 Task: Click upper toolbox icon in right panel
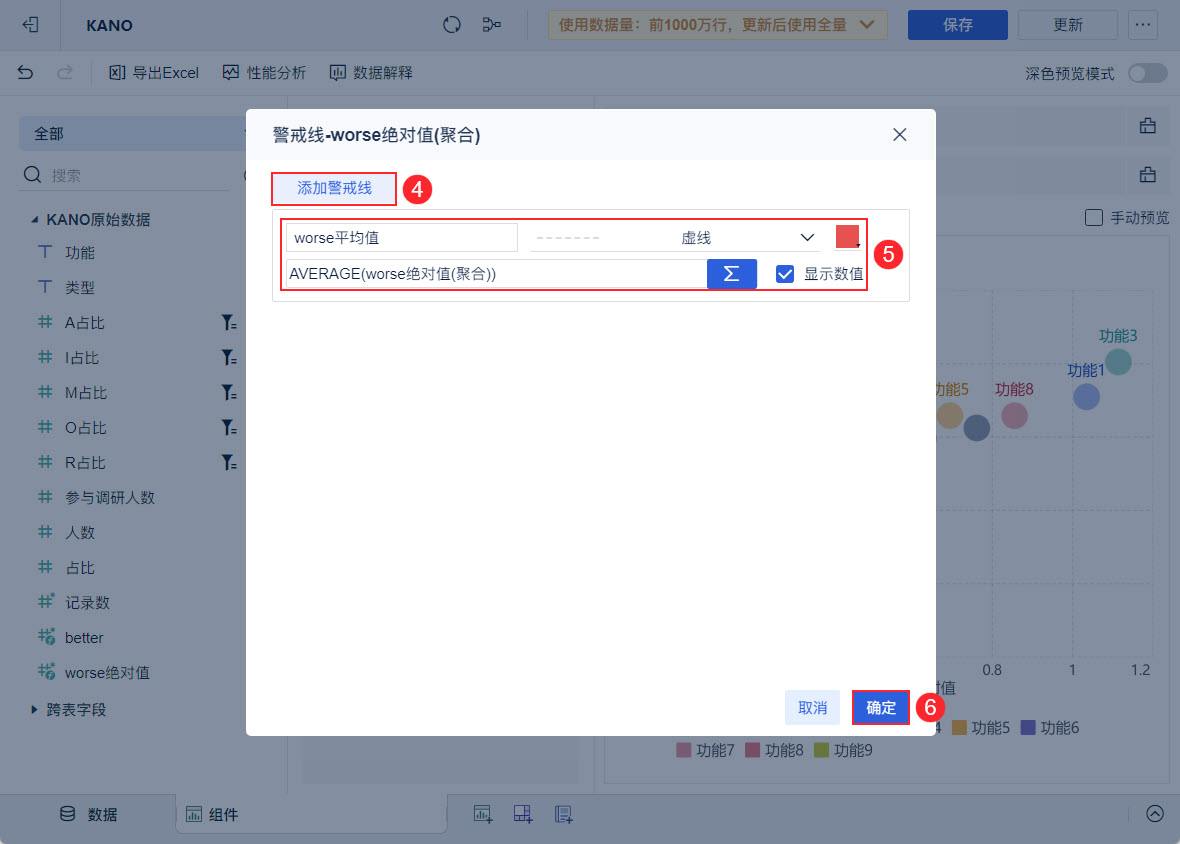coord(1148,126)
